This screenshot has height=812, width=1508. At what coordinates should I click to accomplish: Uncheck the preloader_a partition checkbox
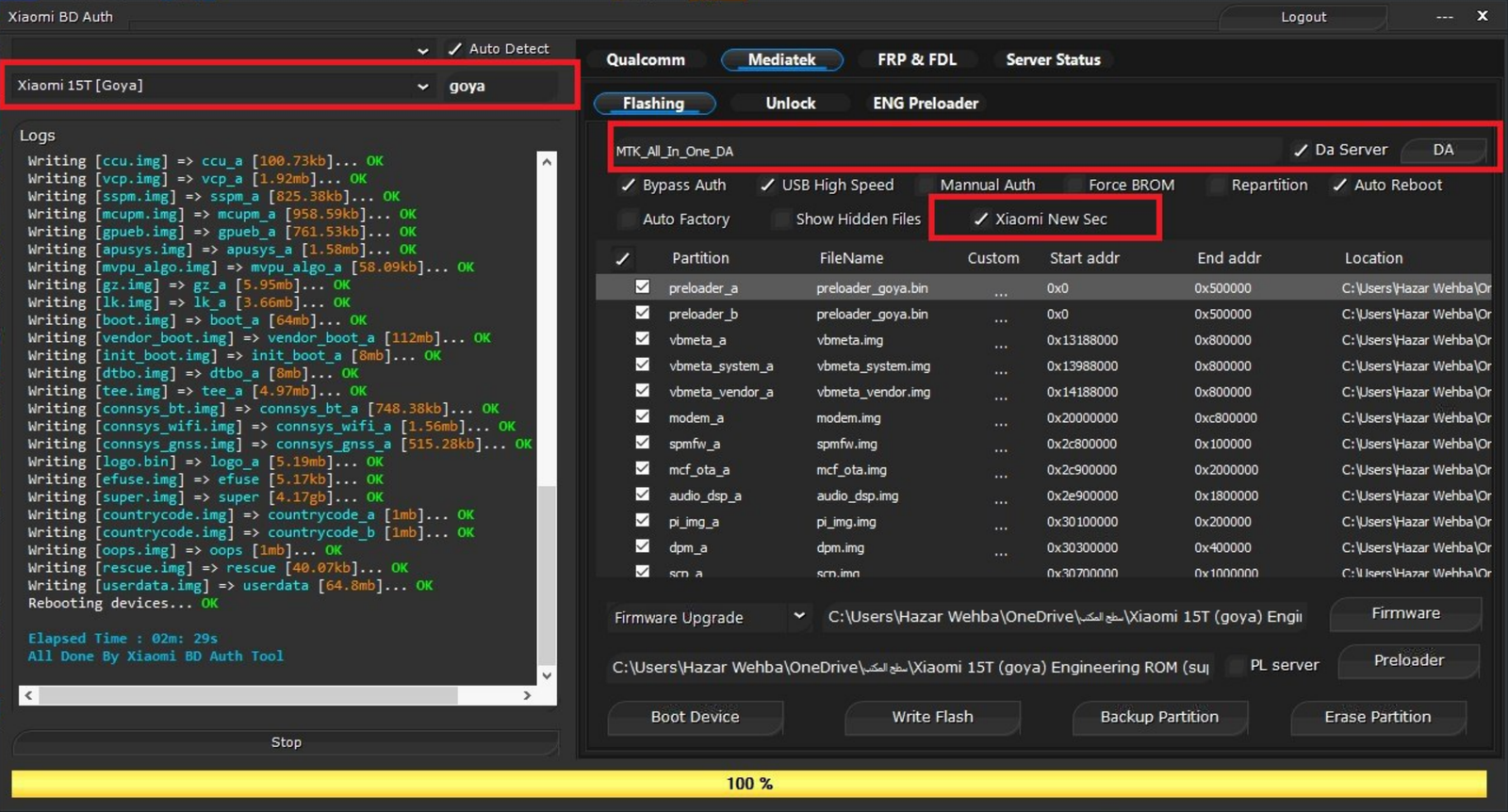(642, 286)
